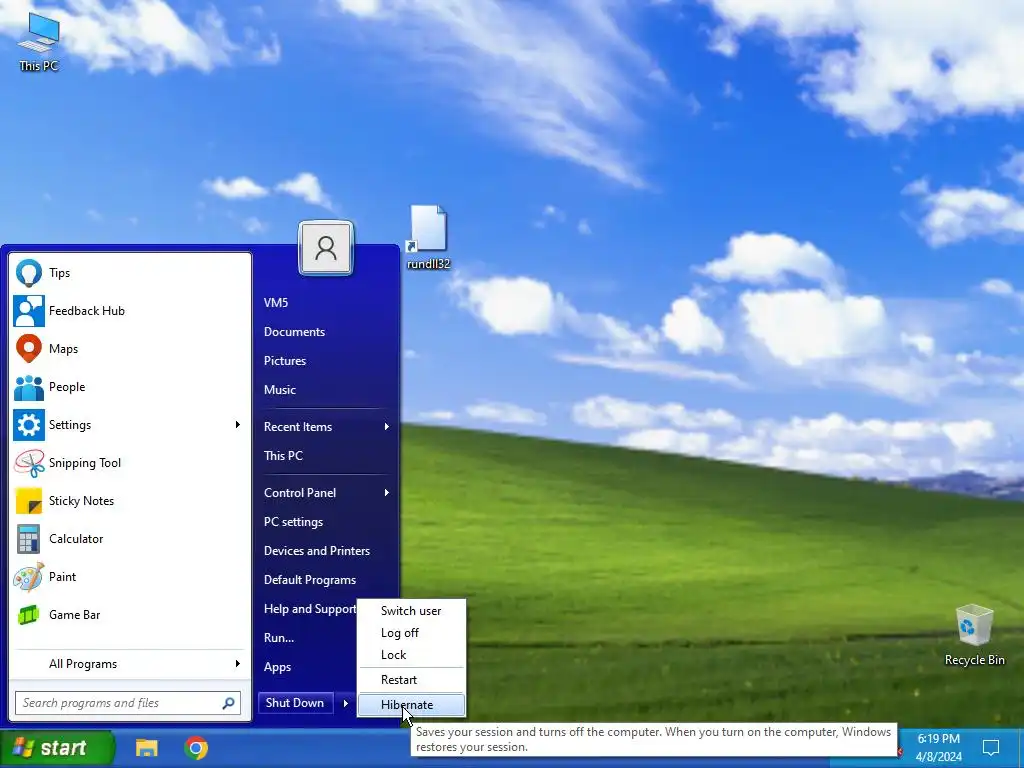1024x768 pixels.
Task: Open the Settings gear icon
Action: [29, 425]
